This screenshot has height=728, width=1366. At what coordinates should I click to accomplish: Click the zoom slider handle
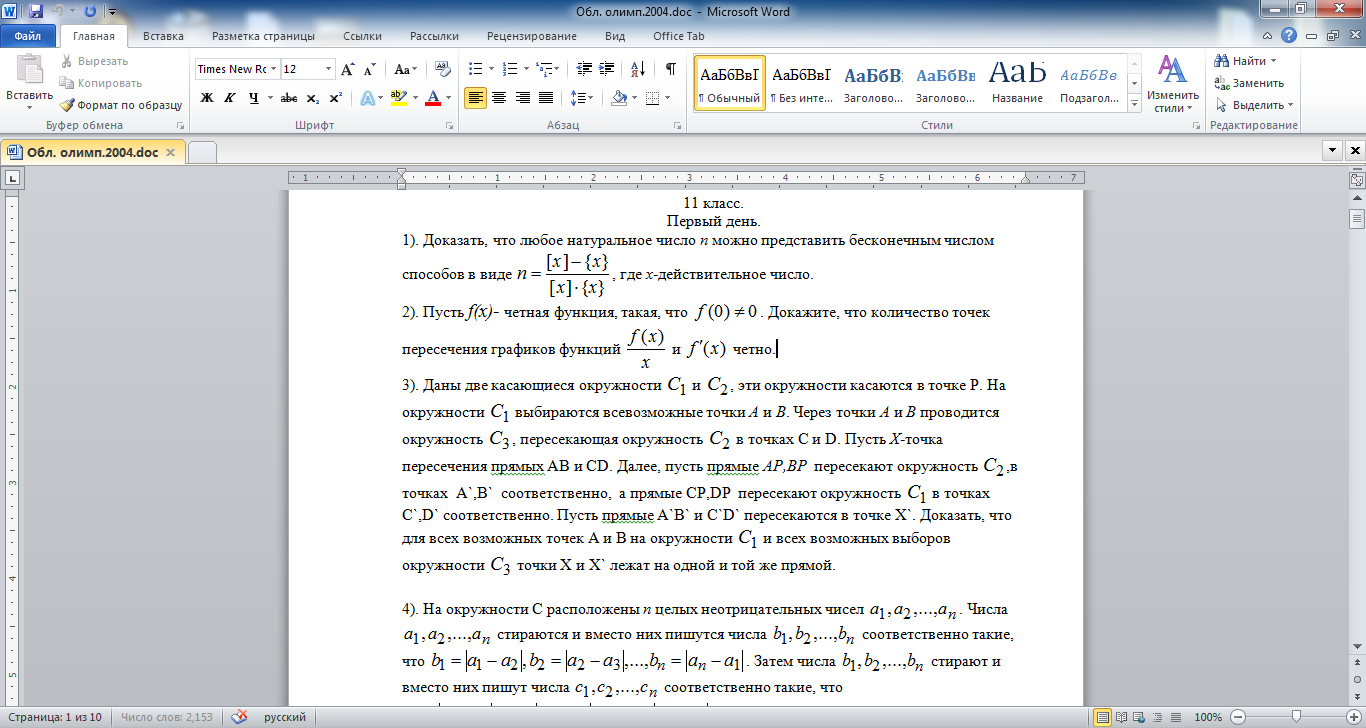pos(1295,717)
